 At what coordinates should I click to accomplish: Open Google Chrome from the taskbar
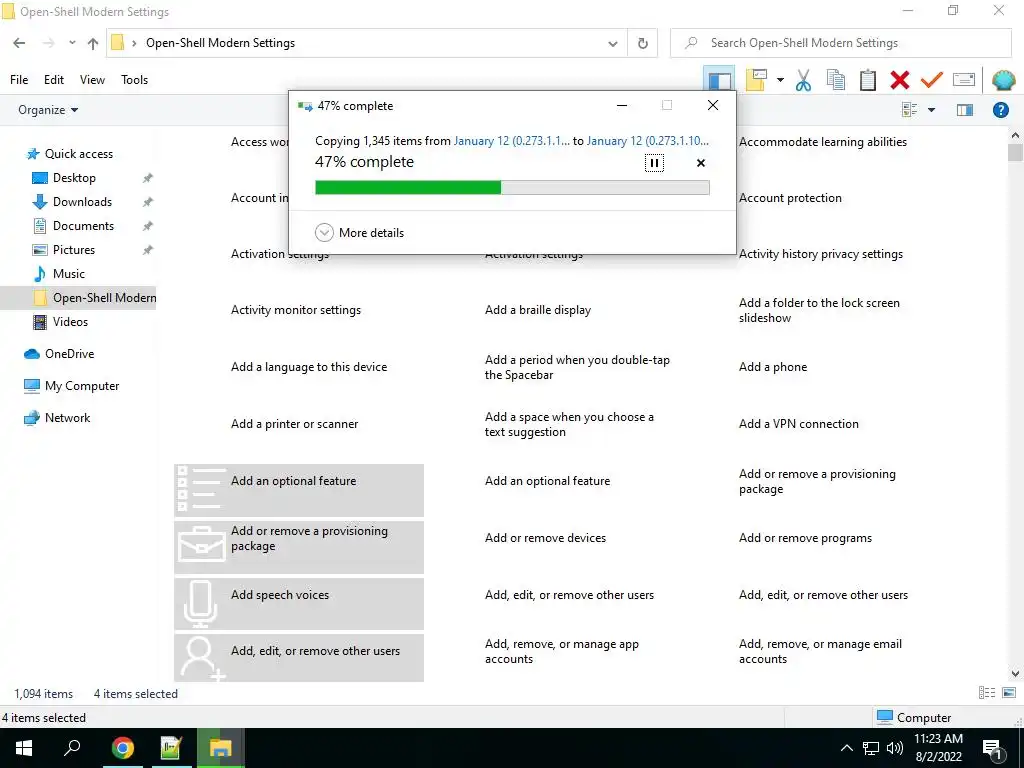[122, 748]
